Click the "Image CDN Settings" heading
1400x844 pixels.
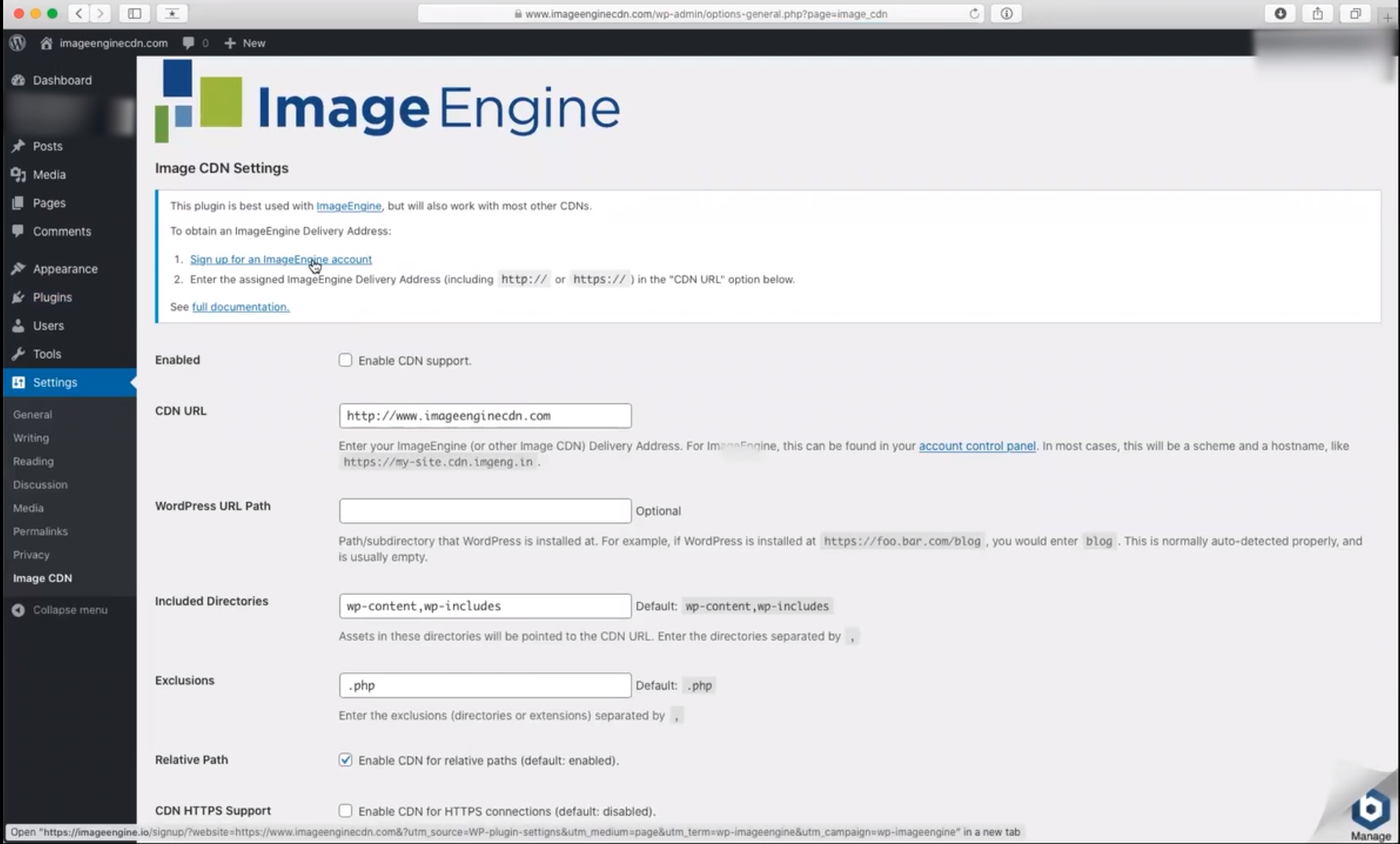pos(222,168)
